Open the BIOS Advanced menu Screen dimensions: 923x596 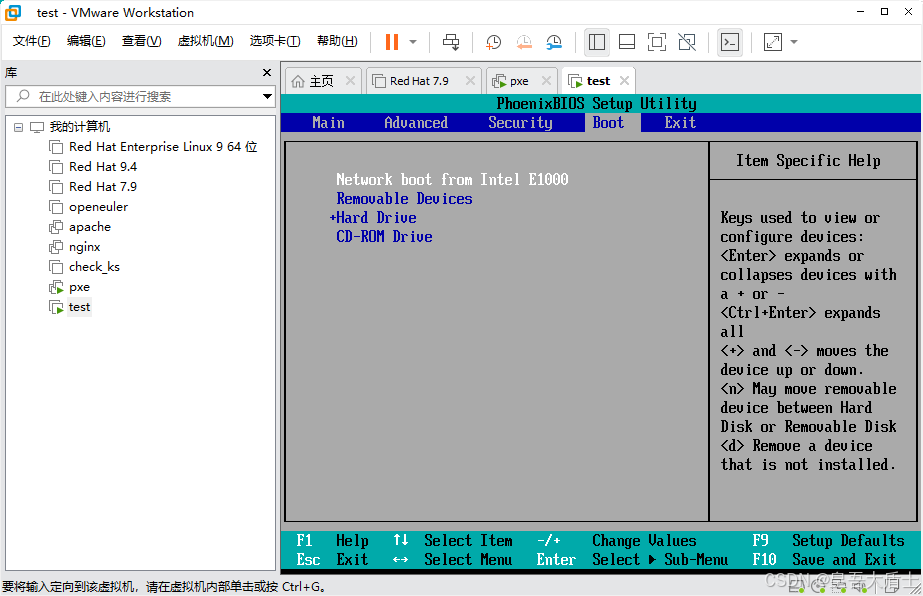click(x=416, y=122)
